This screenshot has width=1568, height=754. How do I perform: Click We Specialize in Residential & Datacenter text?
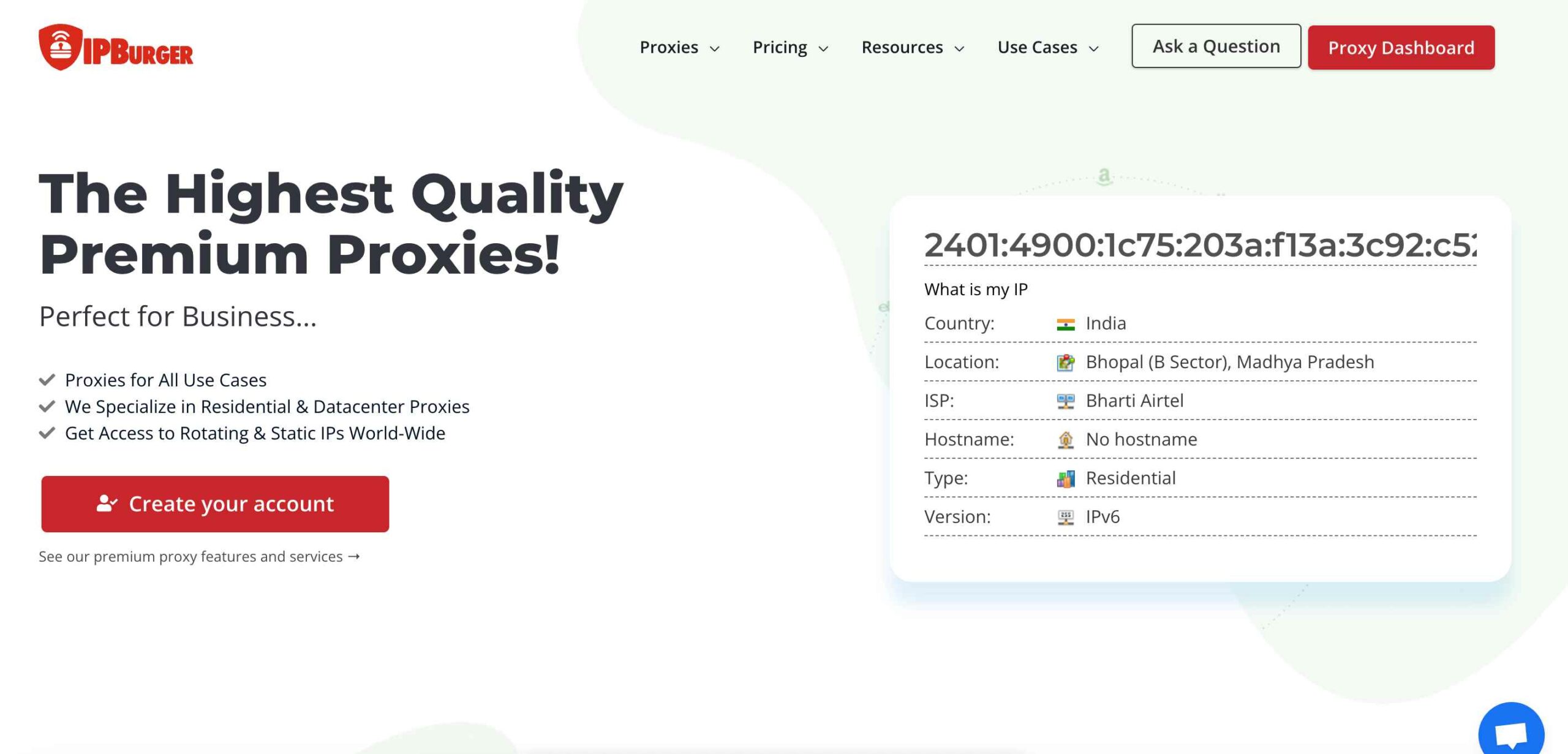click(x=267, y=406)
